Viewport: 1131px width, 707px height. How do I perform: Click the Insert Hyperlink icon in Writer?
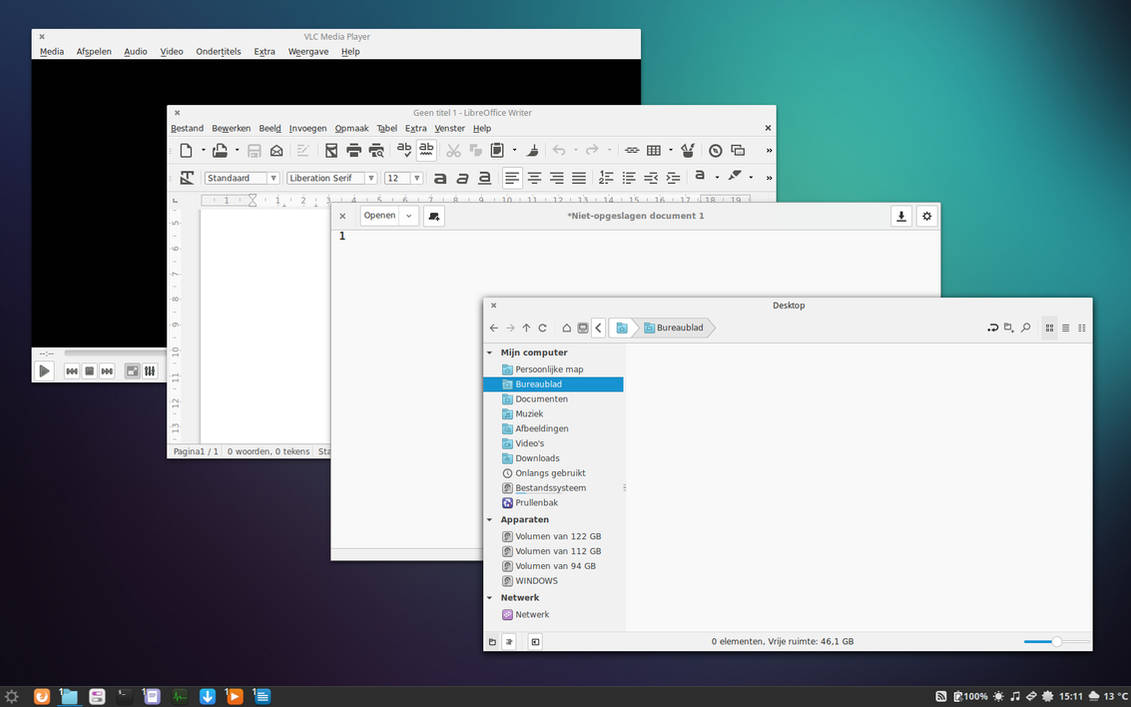click(632, 150)
